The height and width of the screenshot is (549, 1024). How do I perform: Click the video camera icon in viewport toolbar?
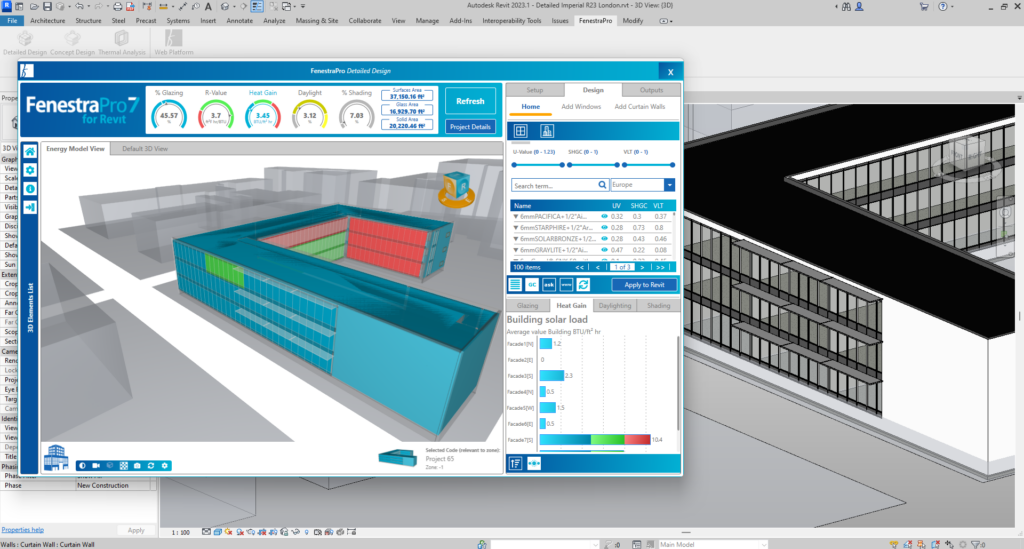coord(96,465)
